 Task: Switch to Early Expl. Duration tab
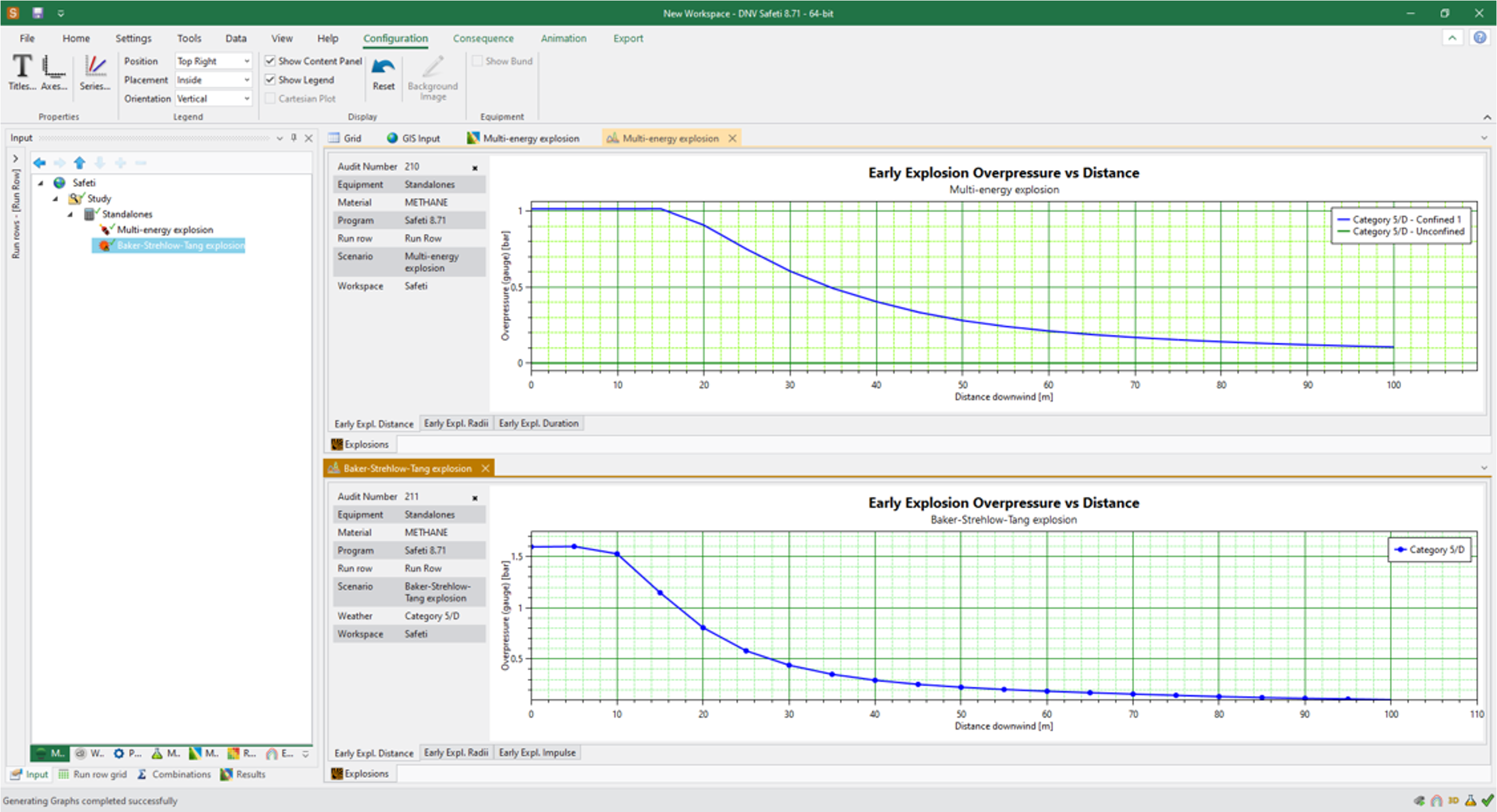coord(538,424)
